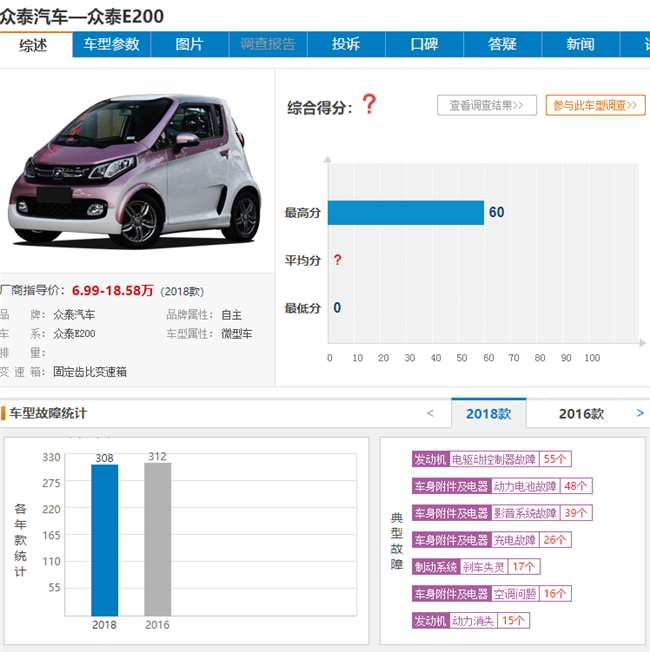
Task: Switch to the 答疑 tab
Action: [x=503, y=44]
